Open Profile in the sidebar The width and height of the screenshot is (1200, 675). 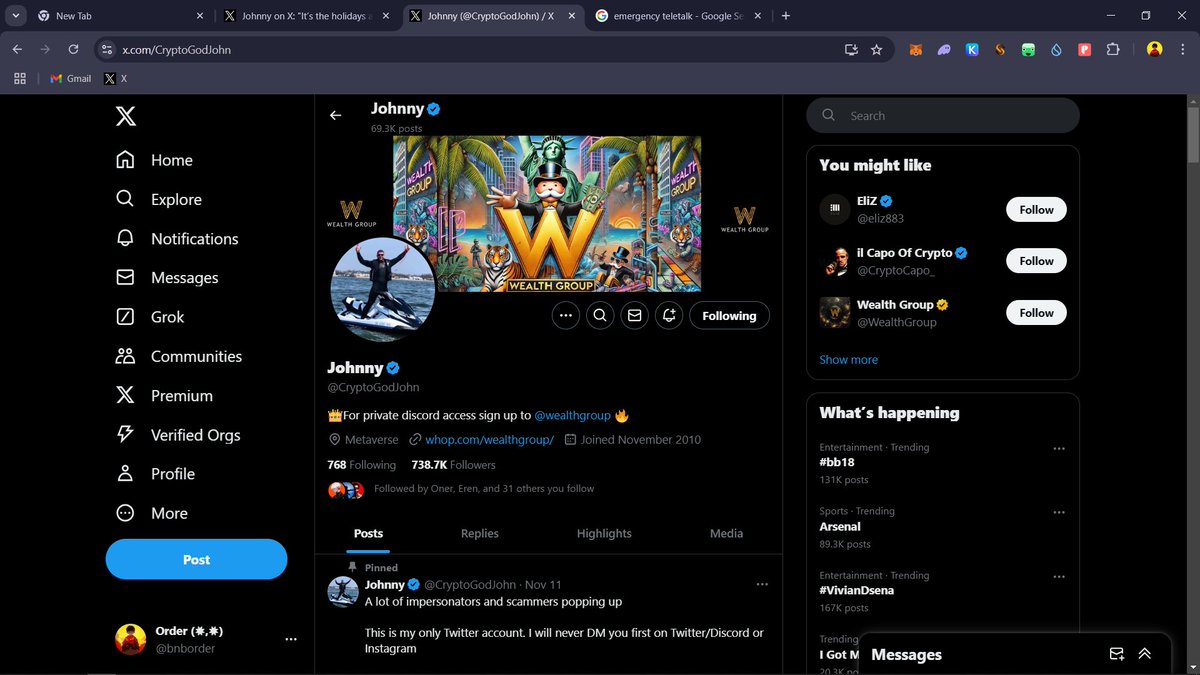[x=155, y=474]
